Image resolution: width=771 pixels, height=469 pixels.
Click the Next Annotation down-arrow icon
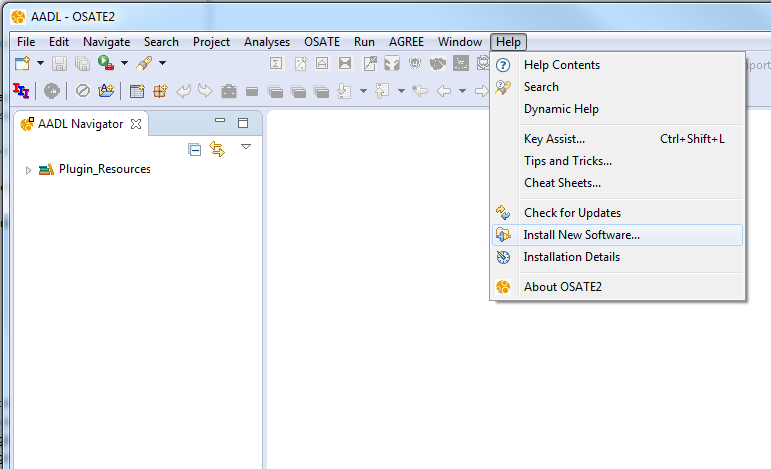coord(344,91)
